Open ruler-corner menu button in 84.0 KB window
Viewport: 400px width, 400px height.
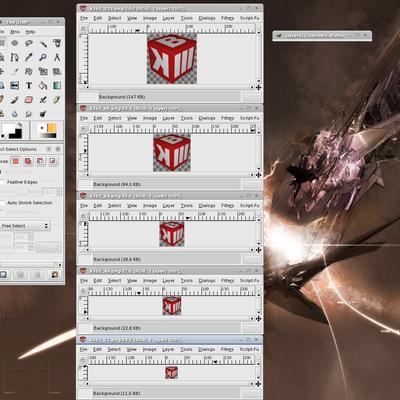[84, 128]
